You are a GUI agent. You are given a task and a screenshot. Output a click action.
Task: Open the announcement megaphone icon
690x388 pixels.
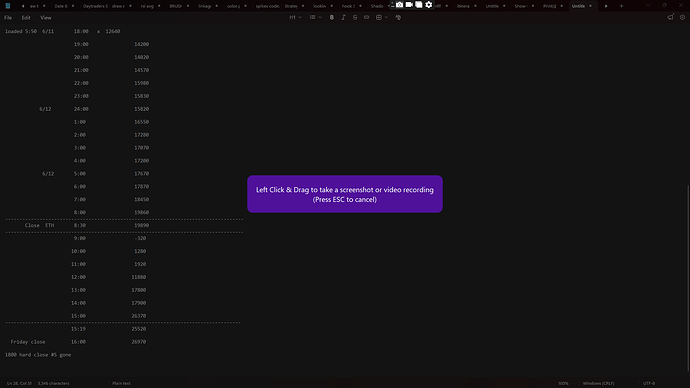(x=670, y=17)
